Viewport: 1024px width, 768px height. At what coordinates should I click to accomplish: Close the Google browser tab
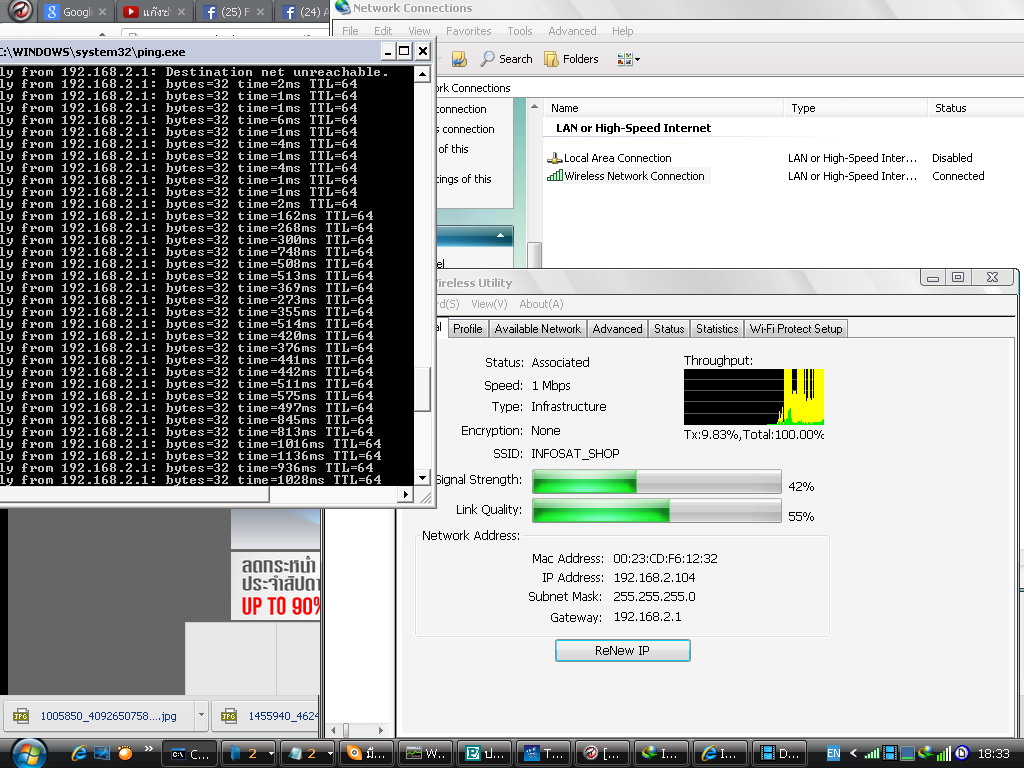pyautogui.click(x=103, y=12)
